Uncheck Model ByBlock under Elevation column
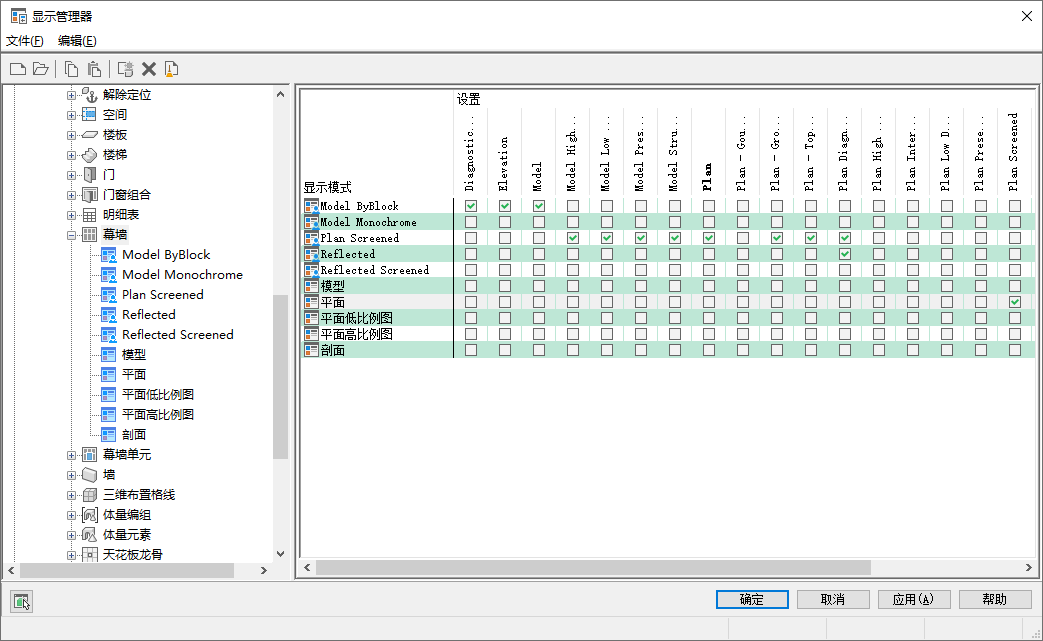Screen dimensions: 1043x641 point(505,206)
